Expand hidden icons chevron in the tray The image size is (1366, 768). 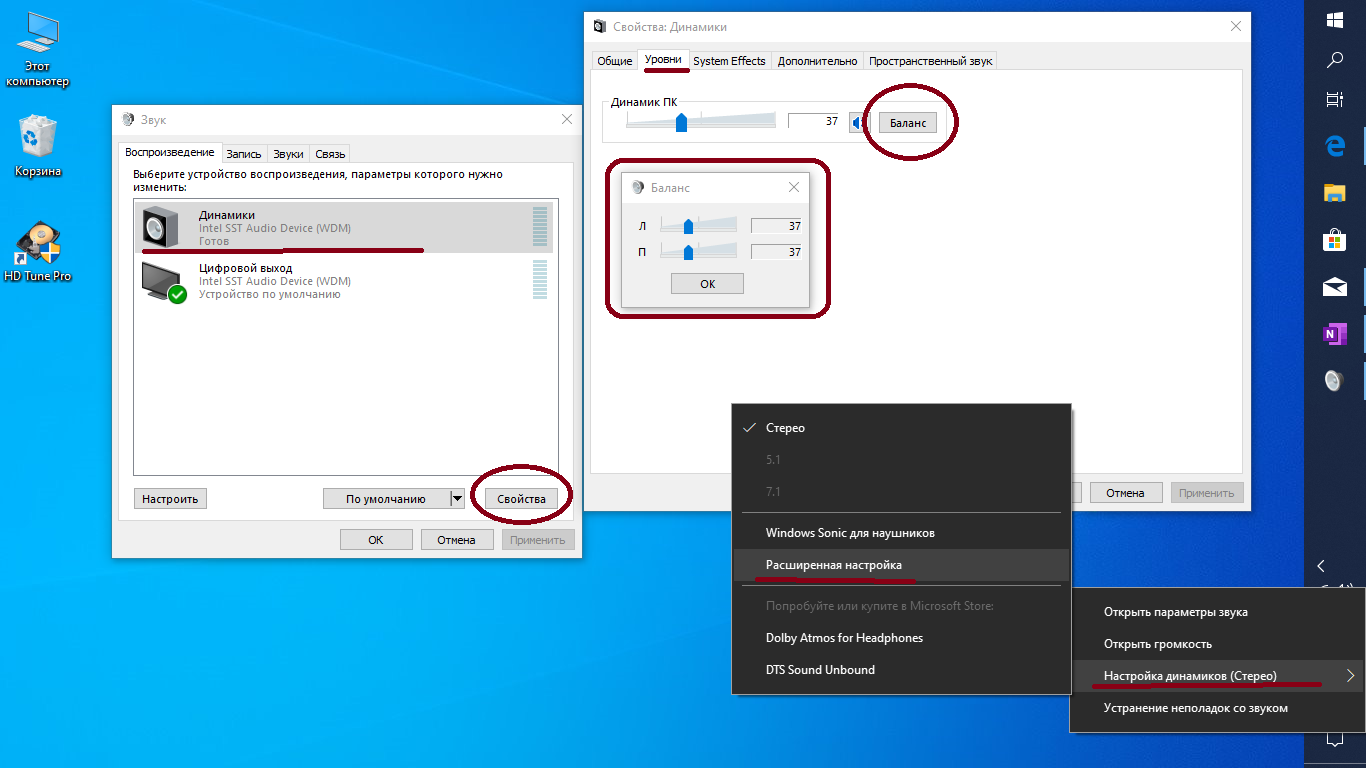tap(1320, 566)
